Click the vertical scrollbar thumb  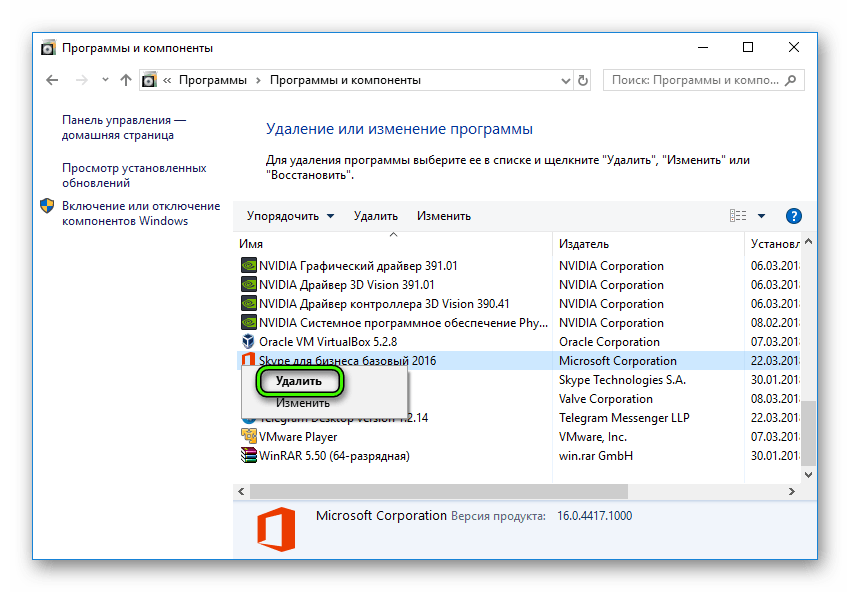point(808,433)
